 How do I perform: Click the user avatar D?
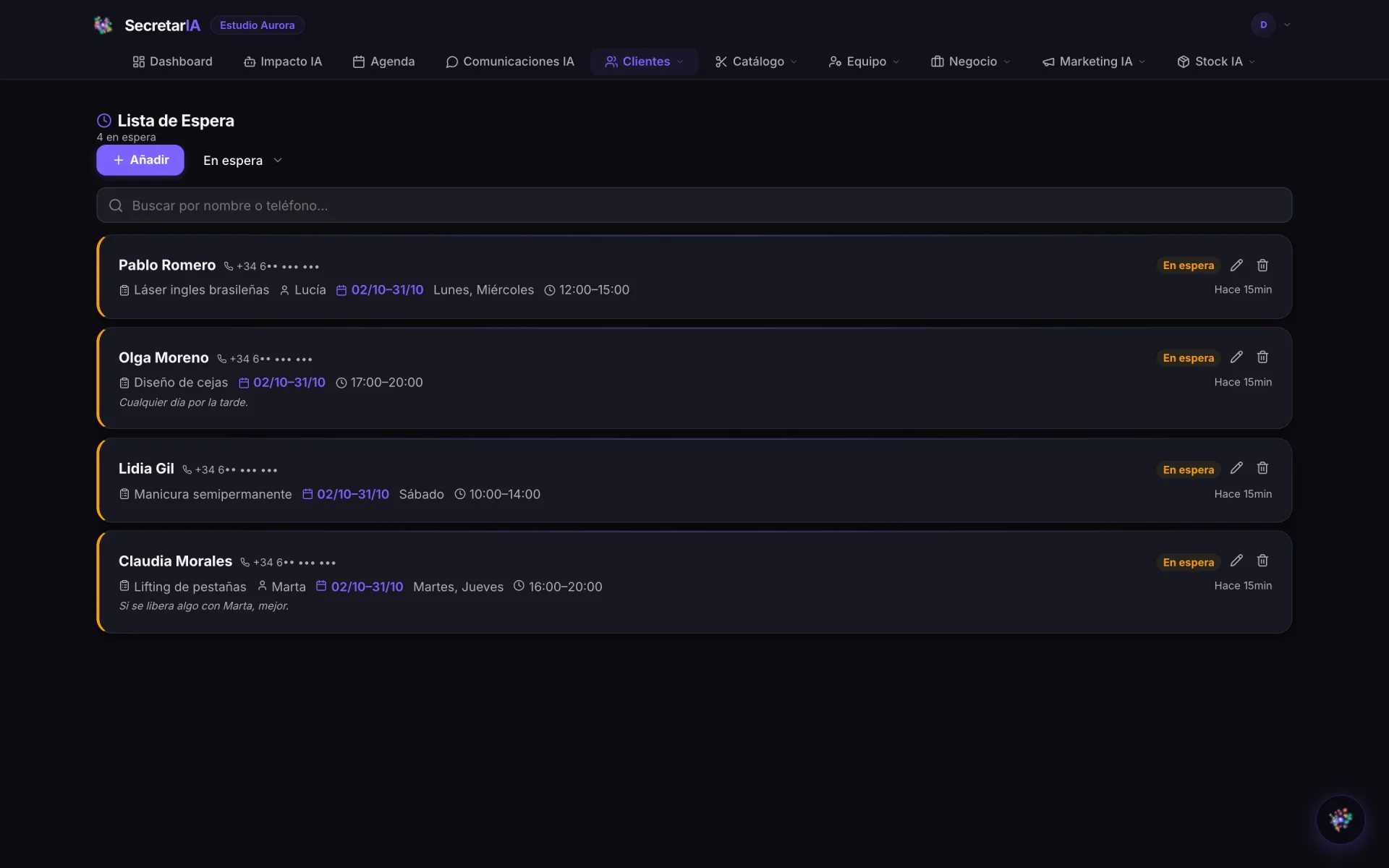coord(1263,25)
